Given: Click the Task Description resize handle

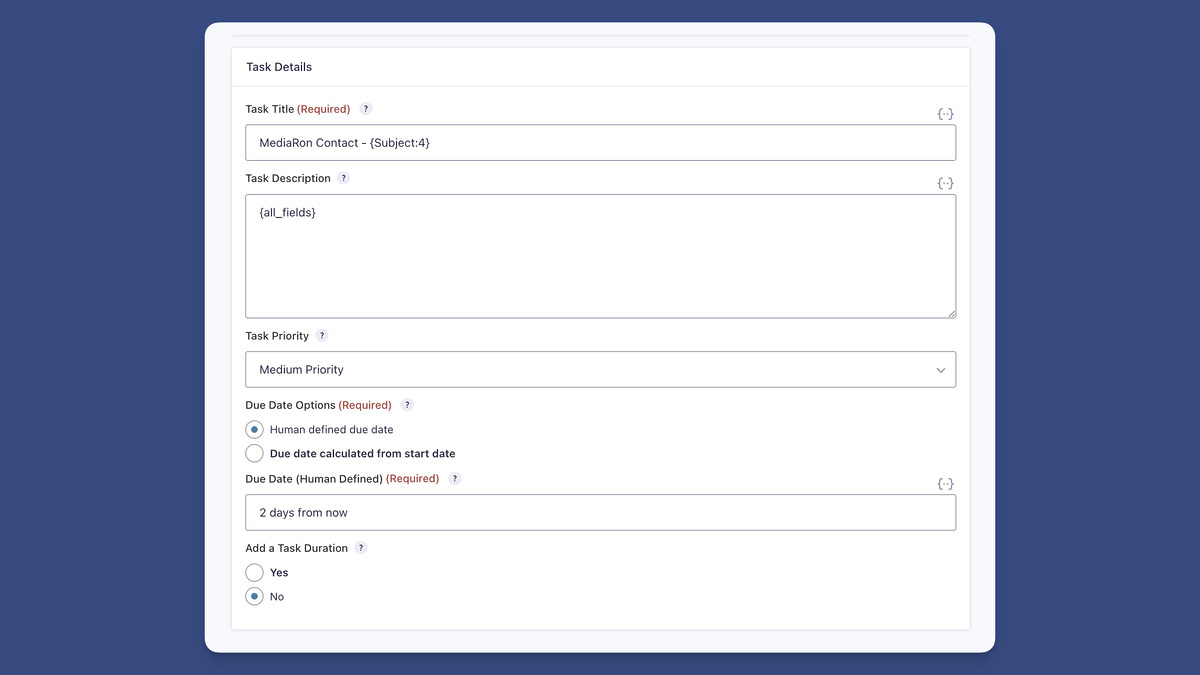Looking at the screenshot, I should 950,313.
